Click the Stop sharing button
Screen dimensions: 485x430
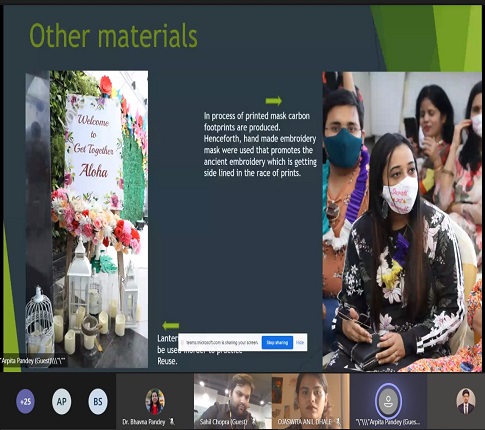(277, 342)
